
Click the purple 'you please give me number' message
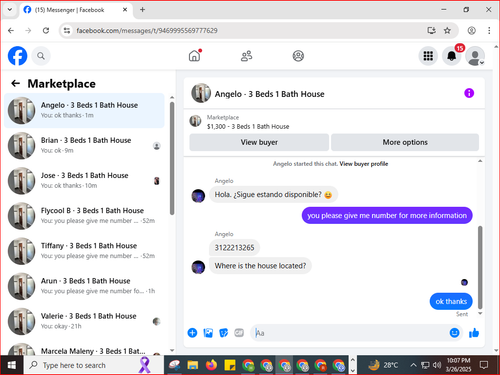[x=387, y=215]
